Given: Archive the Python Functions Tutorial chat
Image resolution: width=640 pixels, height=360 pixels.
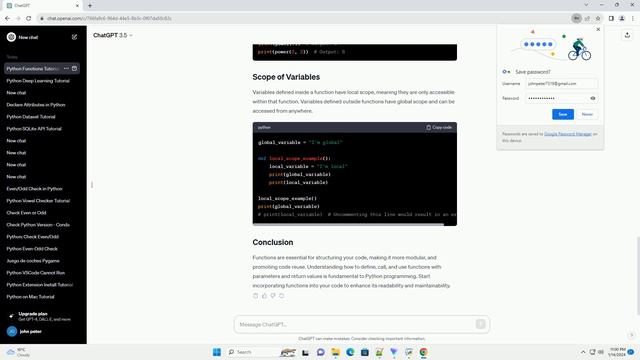Looking at the screenshot, I should click(74, 69).
